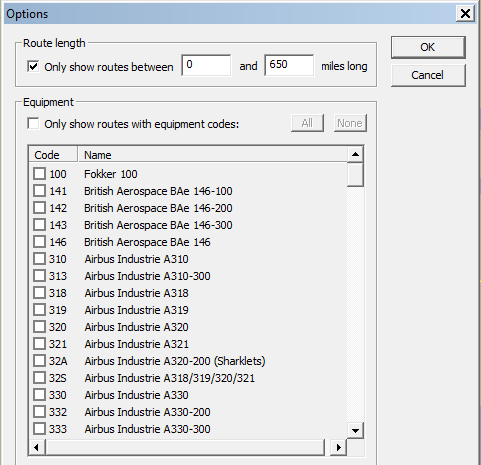The height and width of the screenshot is (465, 481).
Task: Sort list by the Code column header
Action: (53, 155)
